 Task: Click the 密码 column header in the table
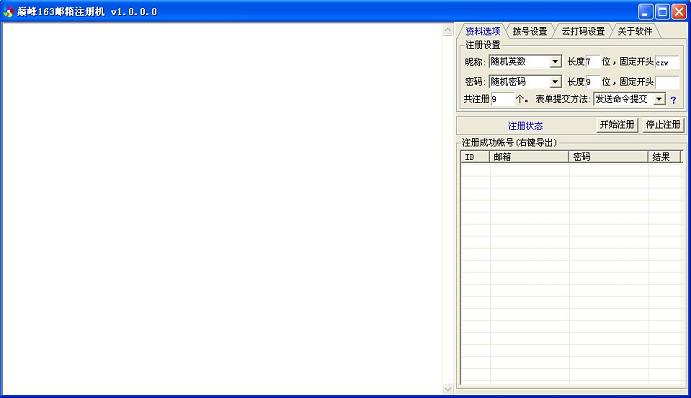(x=608, y=157)
